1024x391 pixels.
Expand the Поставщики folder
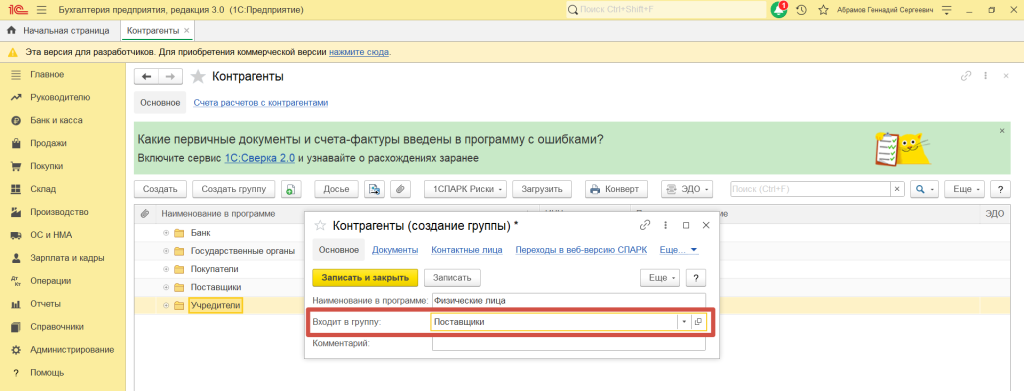(x=166, y=287)
